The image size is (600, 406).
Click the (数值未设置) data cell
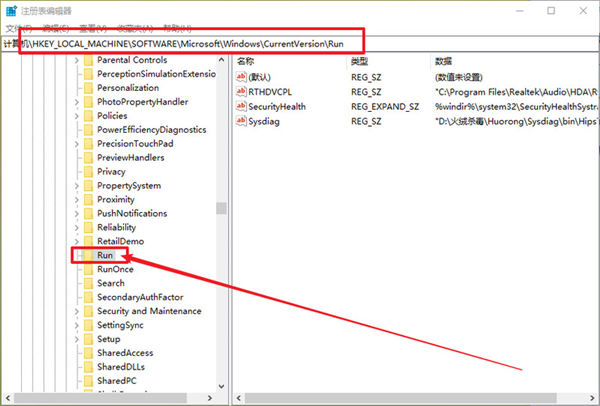tap(458, 77)
